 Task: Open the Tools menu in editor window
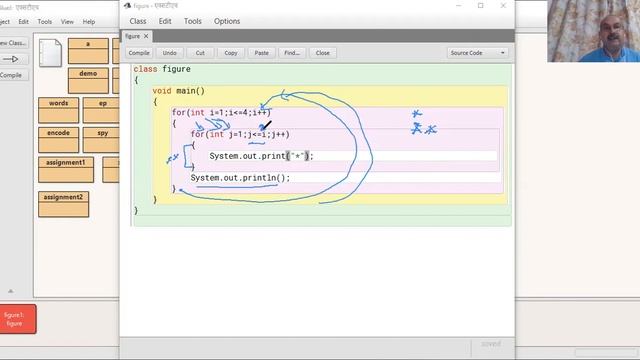coord(193,21)
